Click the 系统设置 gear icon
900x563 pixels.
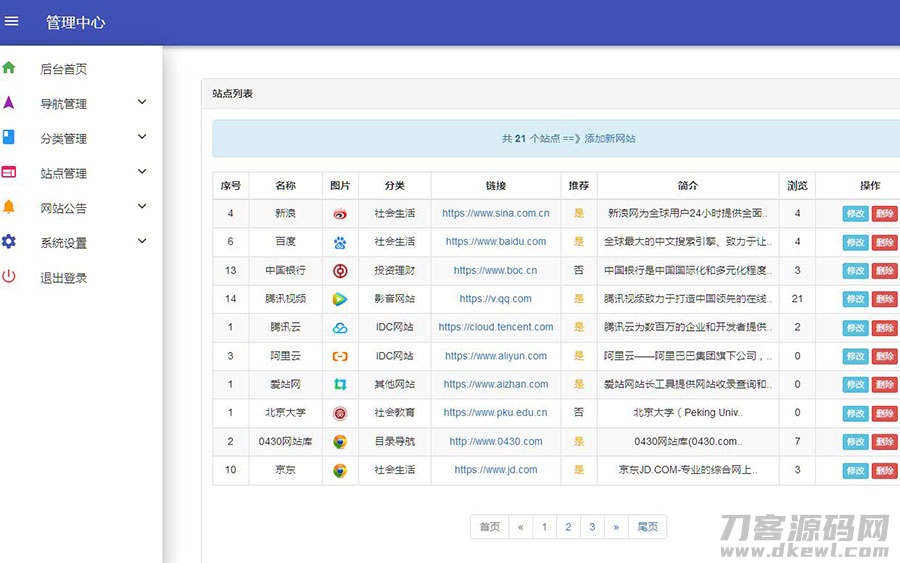(9, 242)
